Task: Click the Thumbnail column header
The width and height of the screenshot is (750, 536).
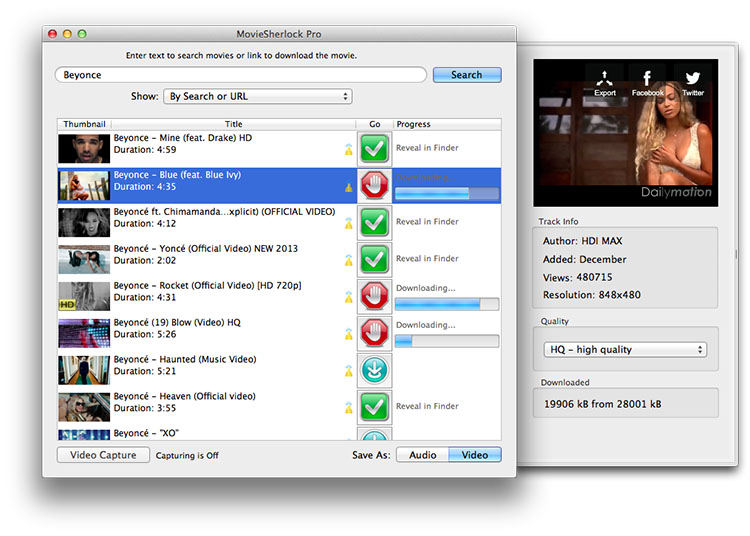Action: click(x=84, y=124)
